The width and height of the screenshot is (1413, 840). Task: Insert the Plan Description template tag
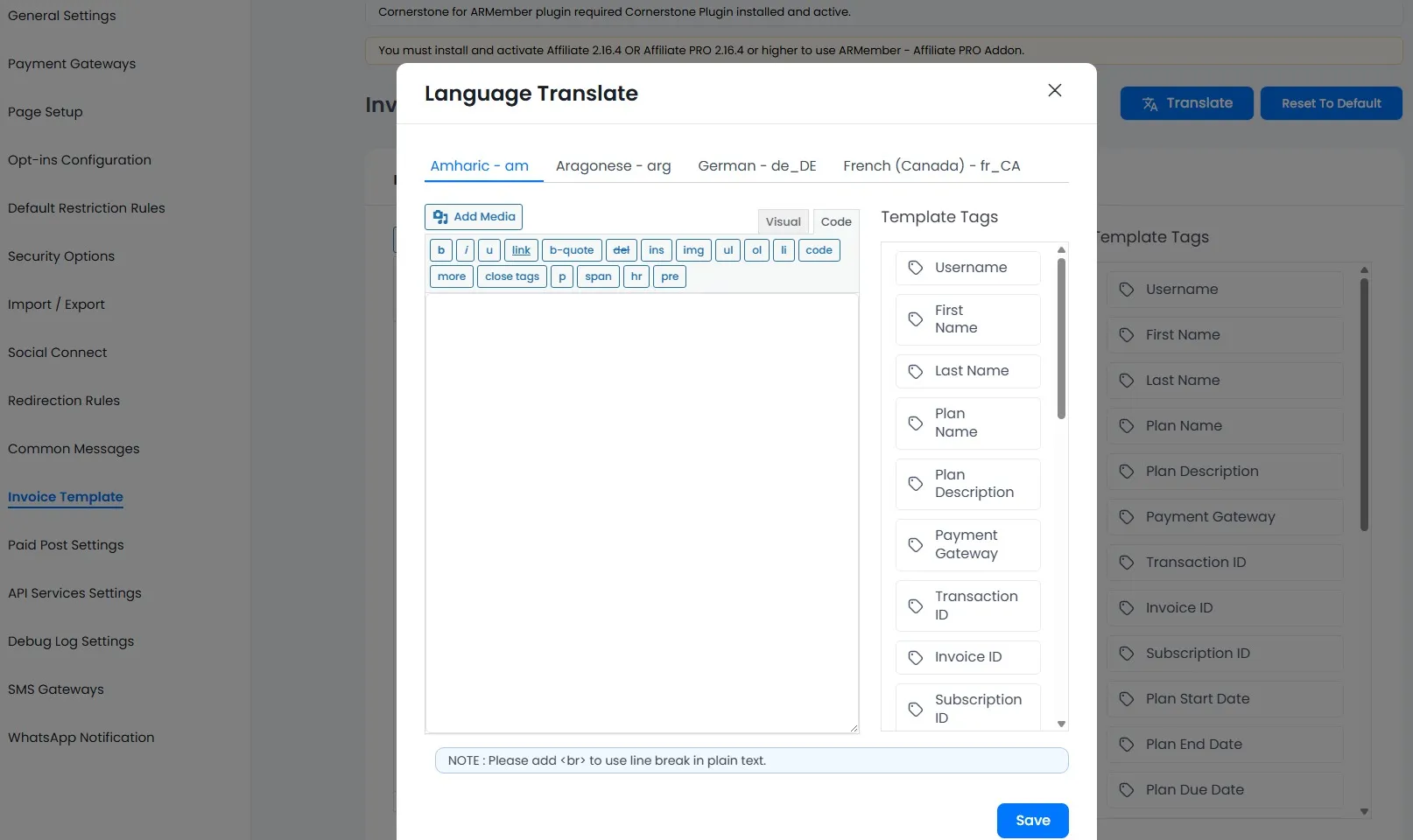tap(967, 483)
